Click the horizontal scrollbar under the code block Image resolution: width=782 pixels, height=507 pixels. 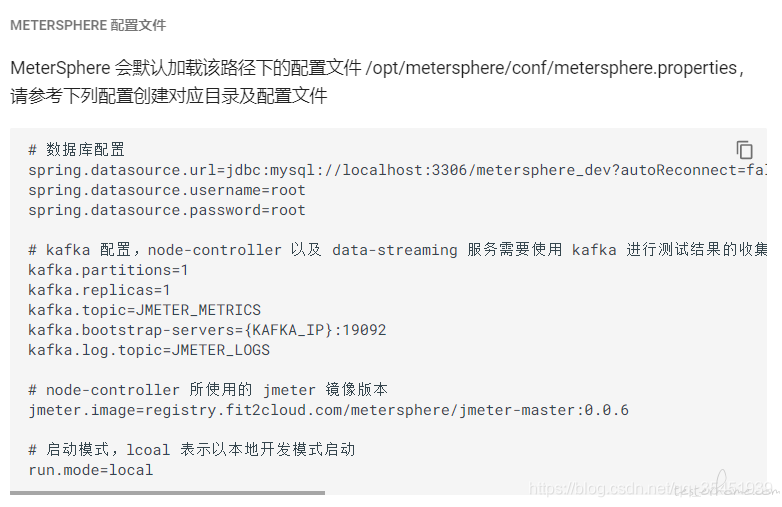(167, 493)
